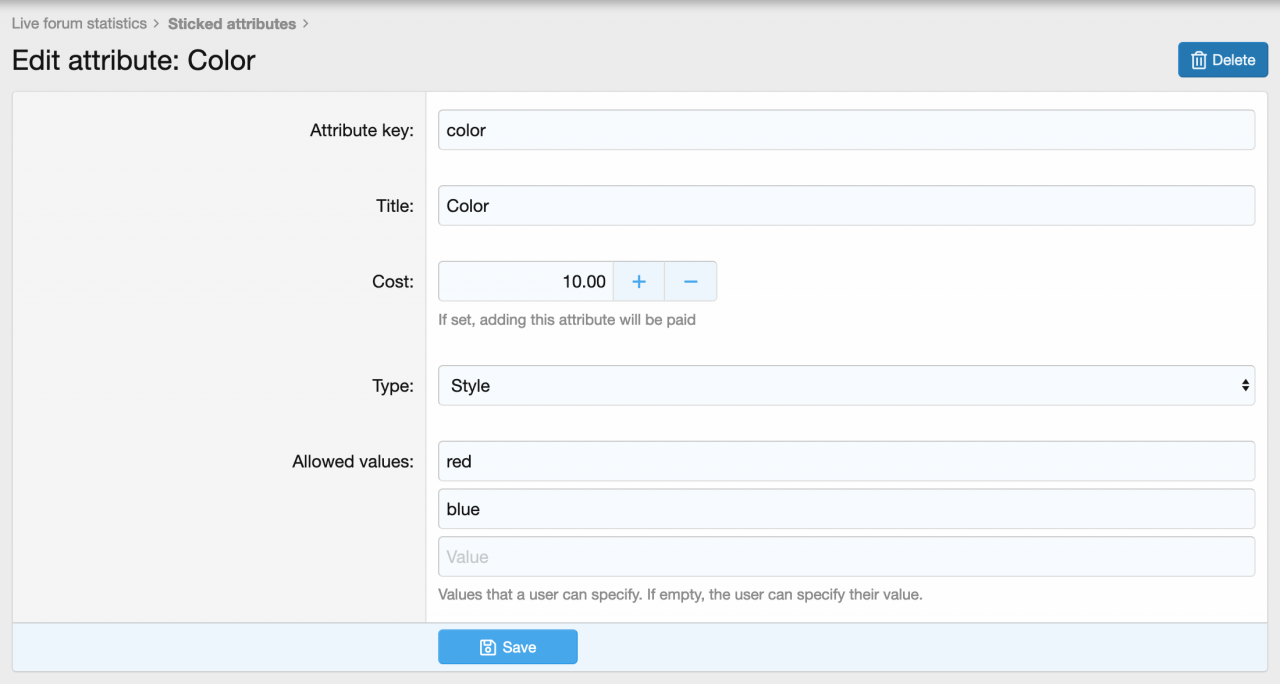
Task: Increase the cost with the plus button
Action: point(639,282)
